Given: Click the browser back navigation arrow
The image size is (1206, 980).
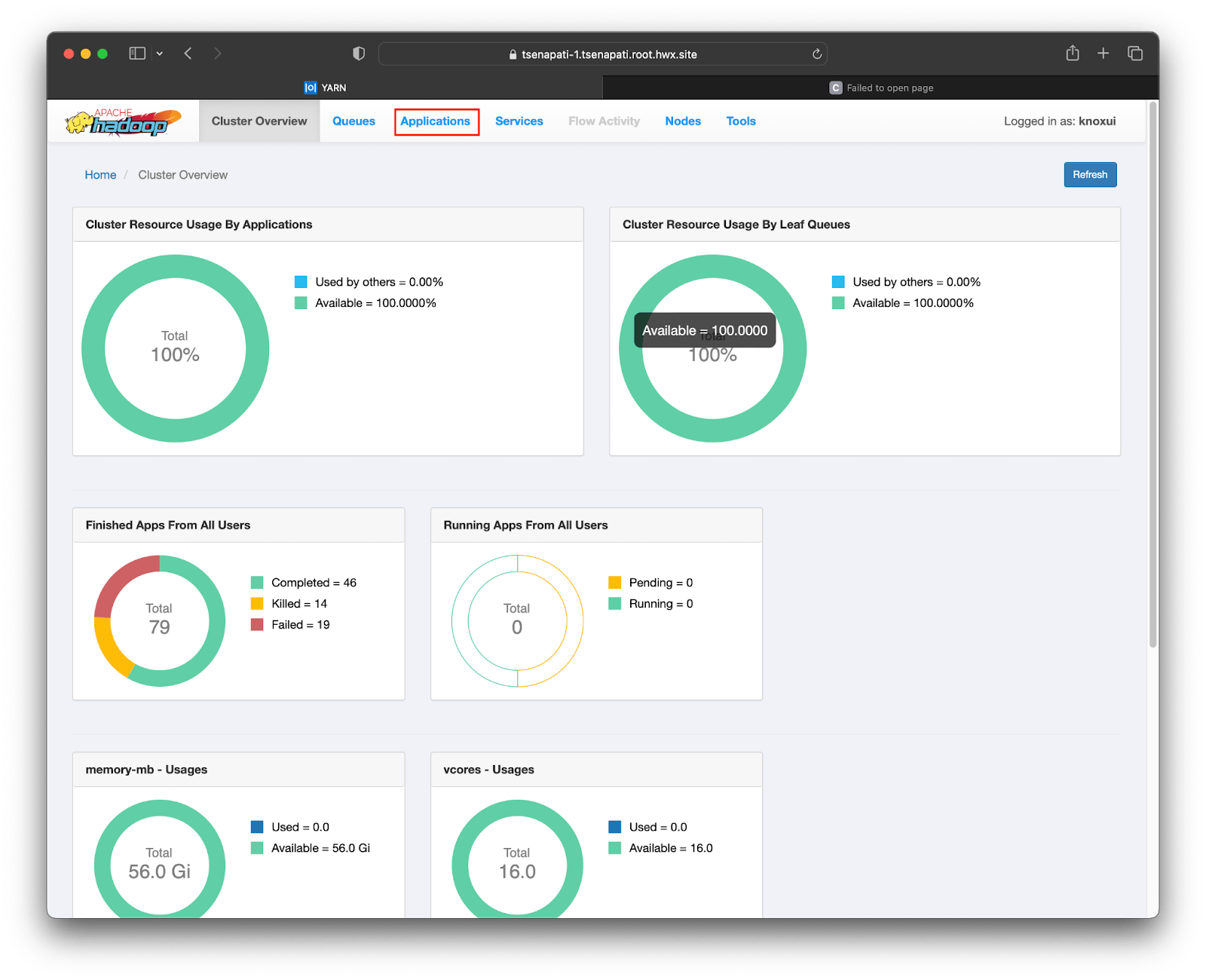Looking at the screenshot, I should click(188, 54).
